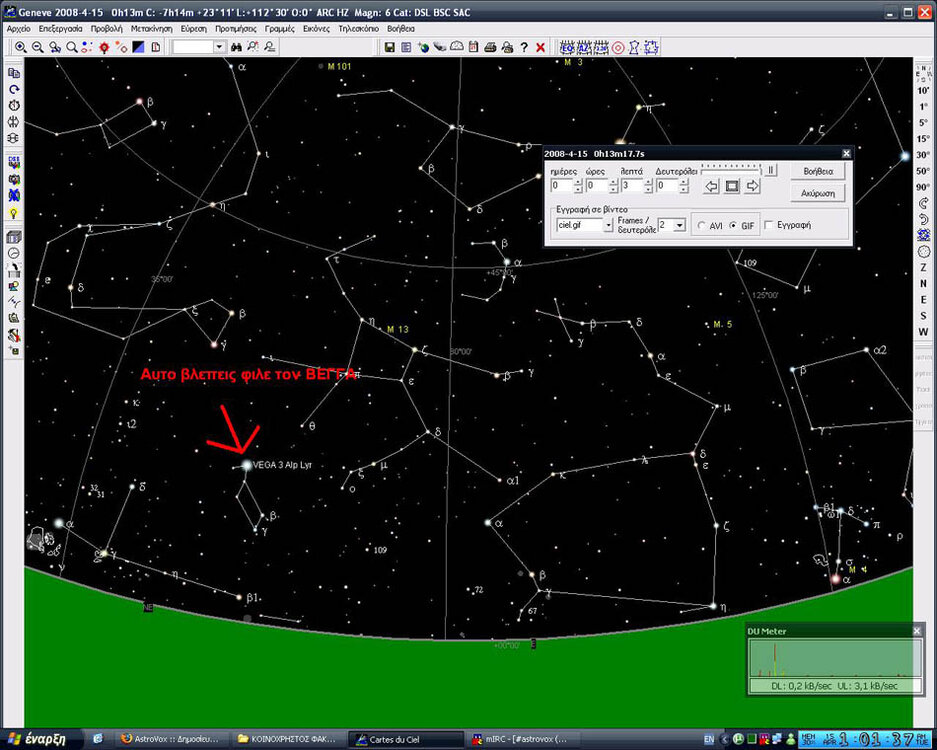Pause the animation with the pause button
This screenshot has width=937, height=750.
[771, 170]
